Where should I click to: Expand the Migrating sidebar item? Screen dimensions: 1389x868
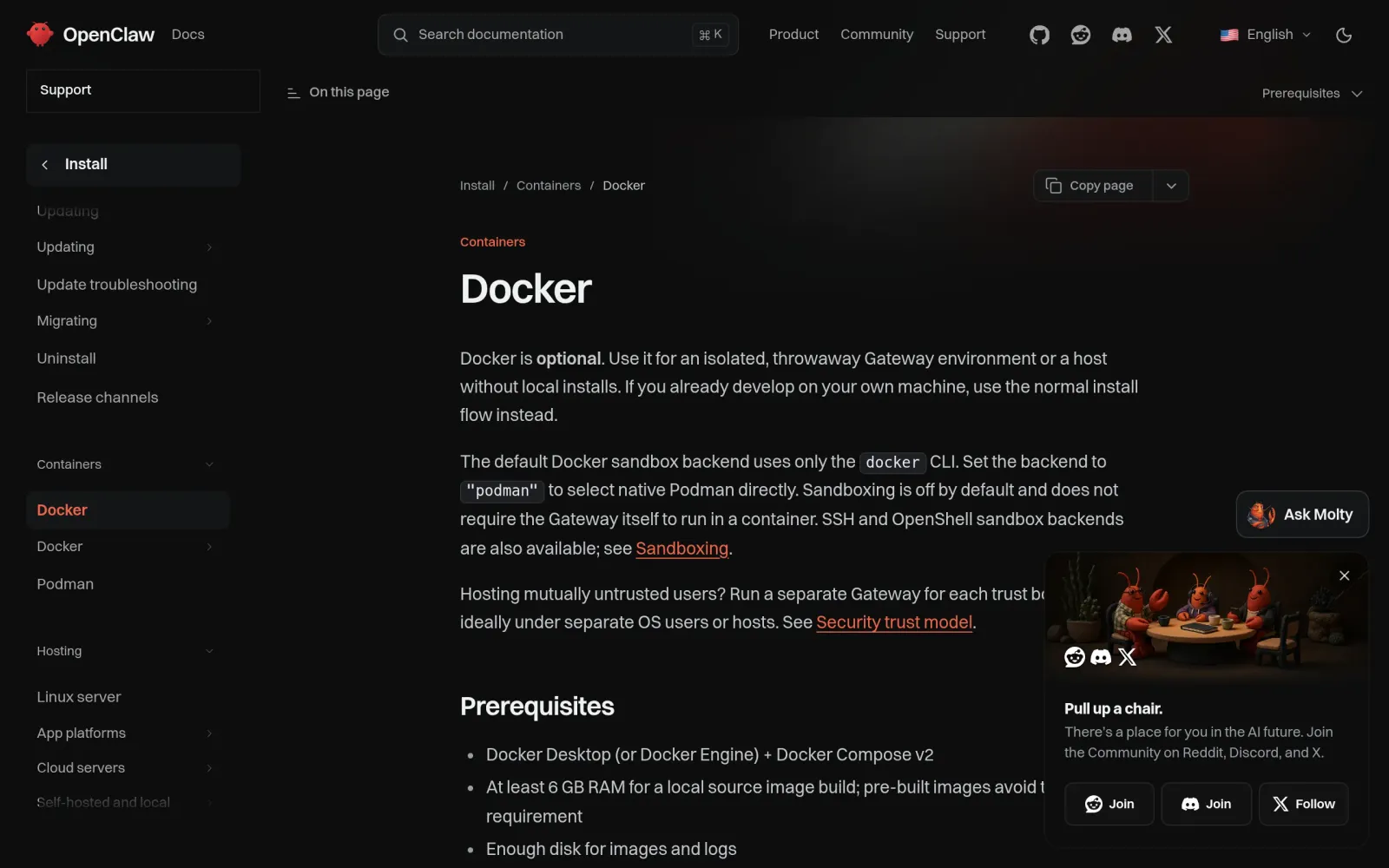[209, 321]
